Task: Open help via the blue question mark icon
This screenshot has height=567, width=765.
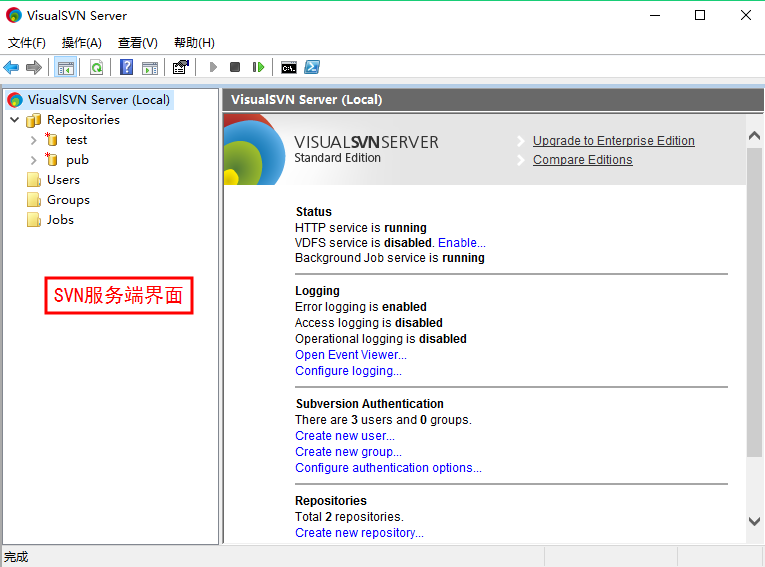Action: pos(126,67)
